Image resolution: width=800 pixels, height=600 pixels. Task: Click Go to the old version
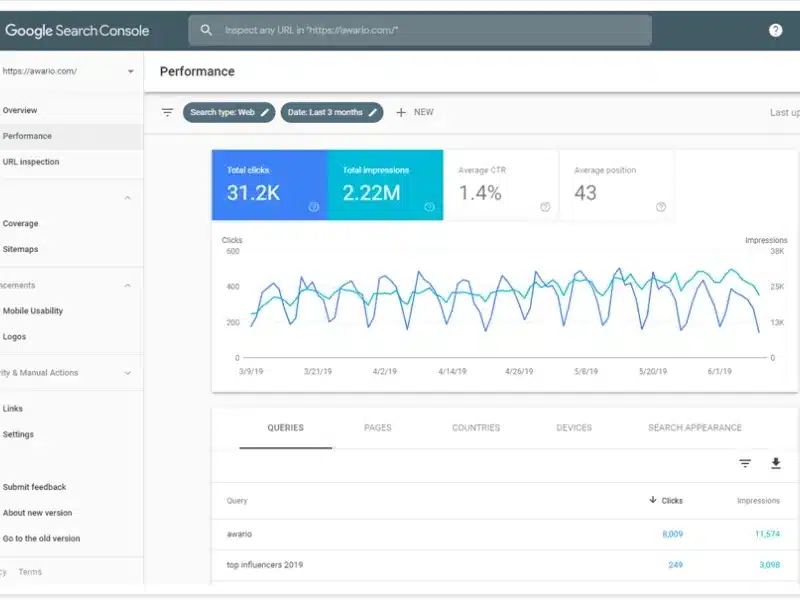(x=41, y=538)
